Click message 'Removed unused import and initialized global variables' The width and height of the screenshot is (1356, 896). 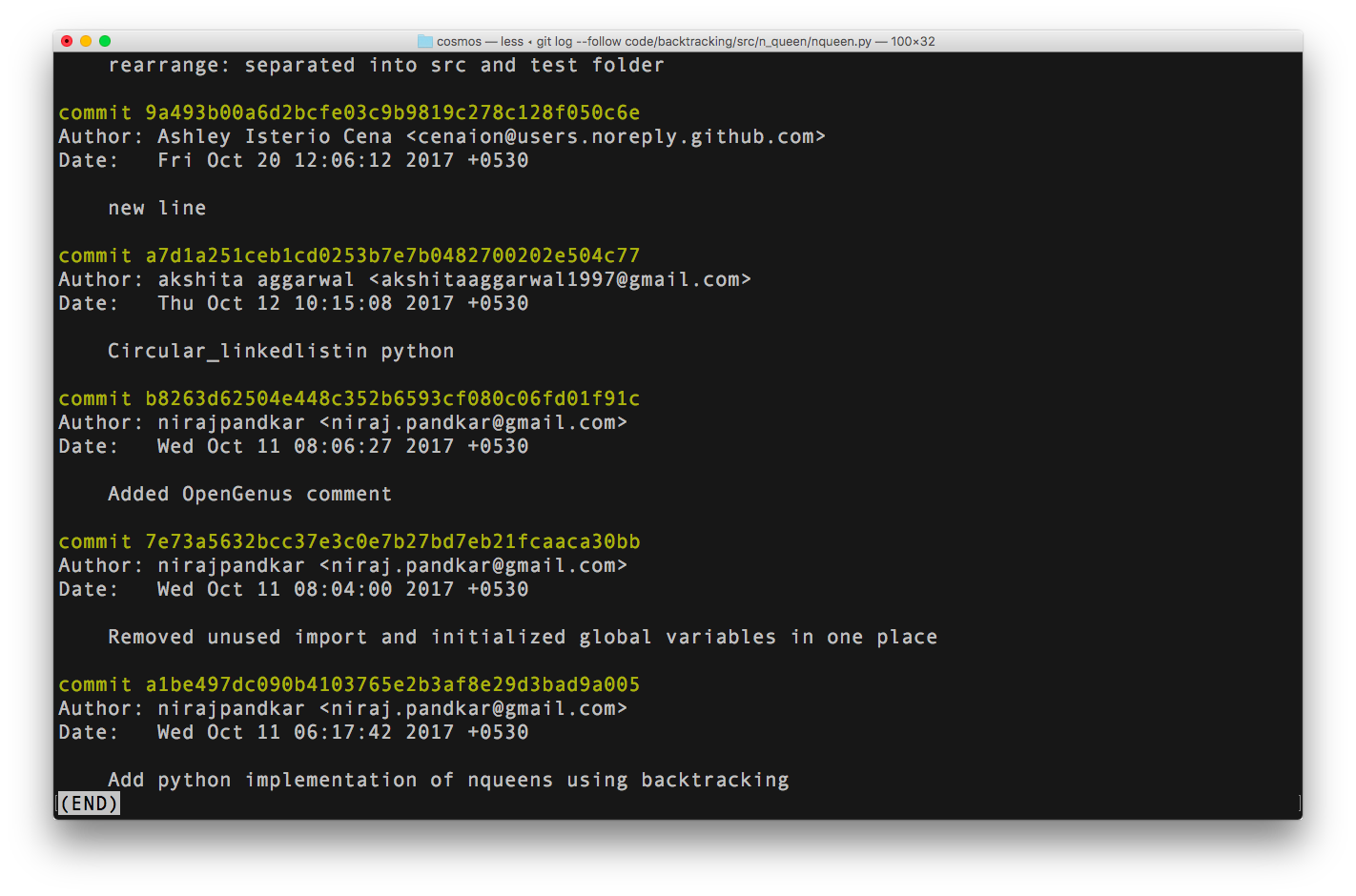click(x=442, y=637)
